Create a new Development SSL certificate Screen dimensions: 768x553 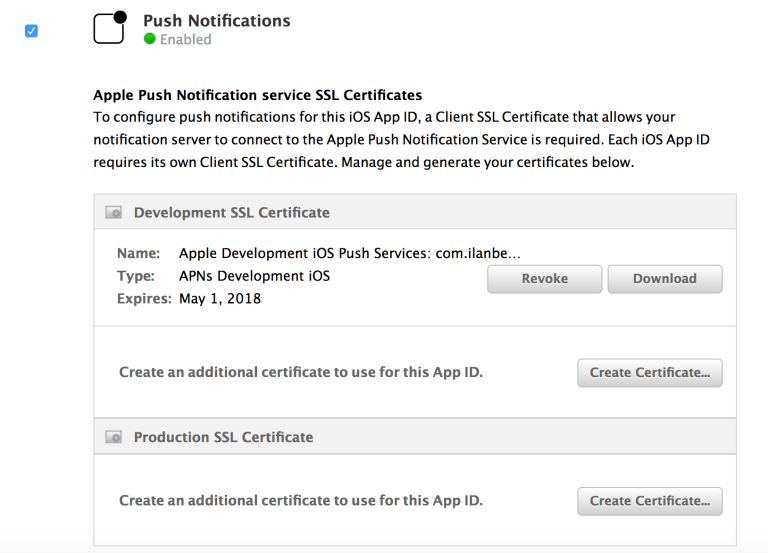(649, 372)
